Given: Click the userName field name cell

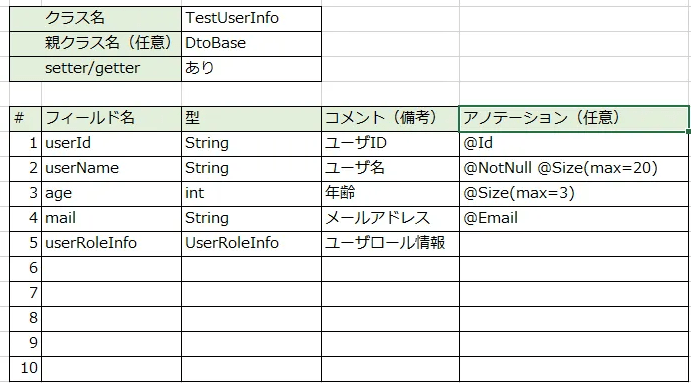Looking at the screenshot, I should [111, 169].
